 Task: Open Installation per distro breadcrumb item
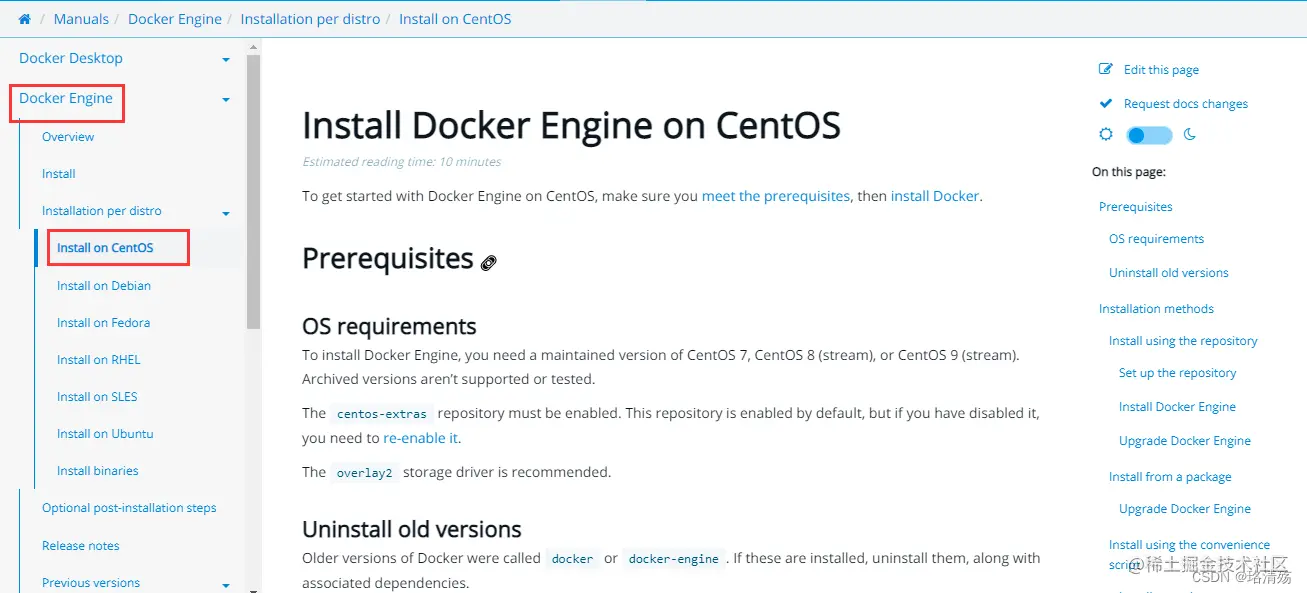click(310, 19)
